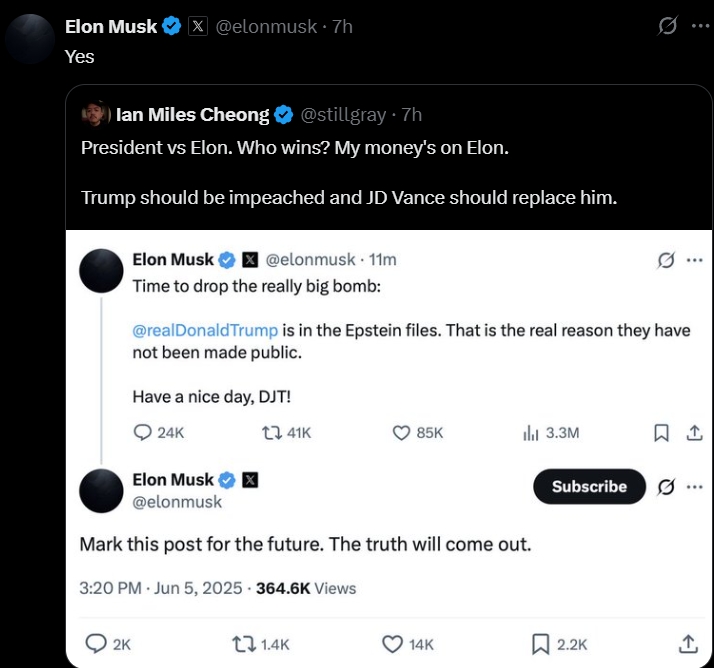Open Ian Miles Cheong's profile avatar
Screen dimensions: 714x668
(97, 114)
